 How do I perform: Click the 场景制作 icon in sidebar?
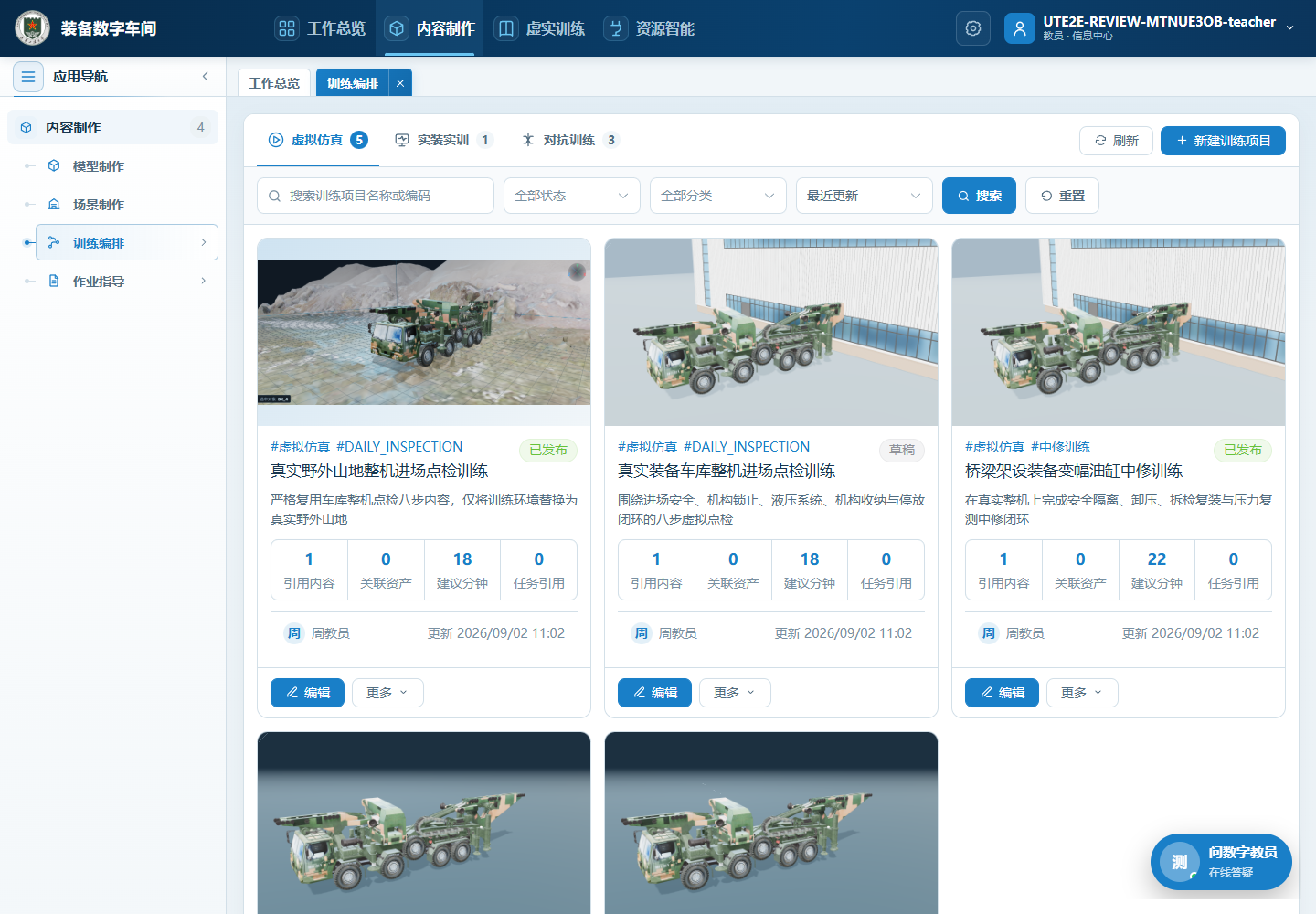(x=54, y=205)
